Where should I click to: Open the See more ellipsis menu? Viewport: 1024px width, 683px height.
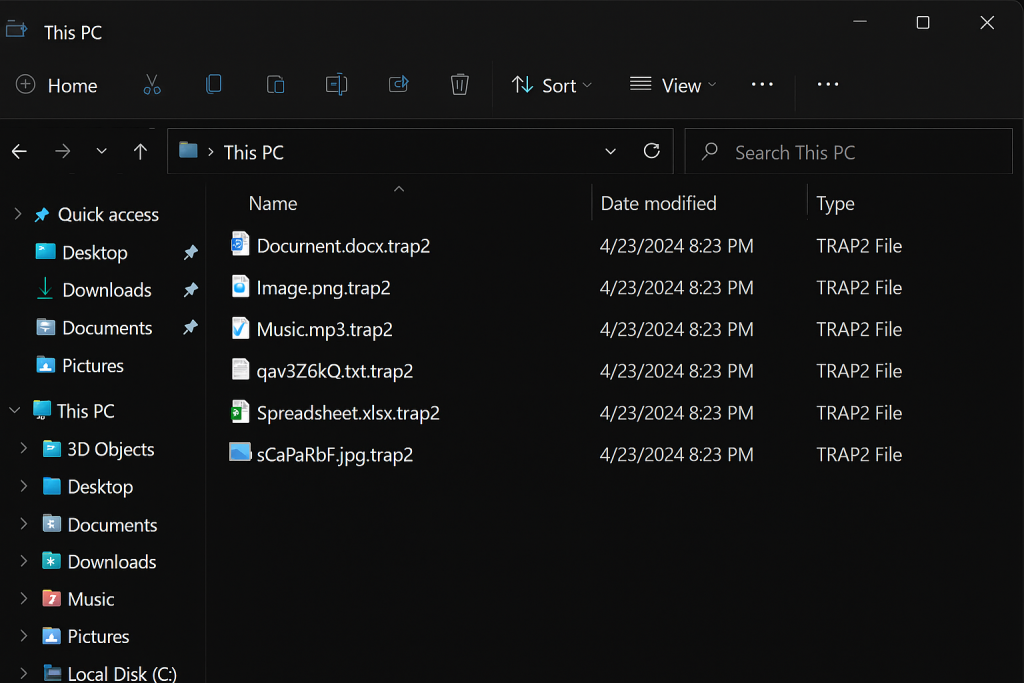[762, 85]
